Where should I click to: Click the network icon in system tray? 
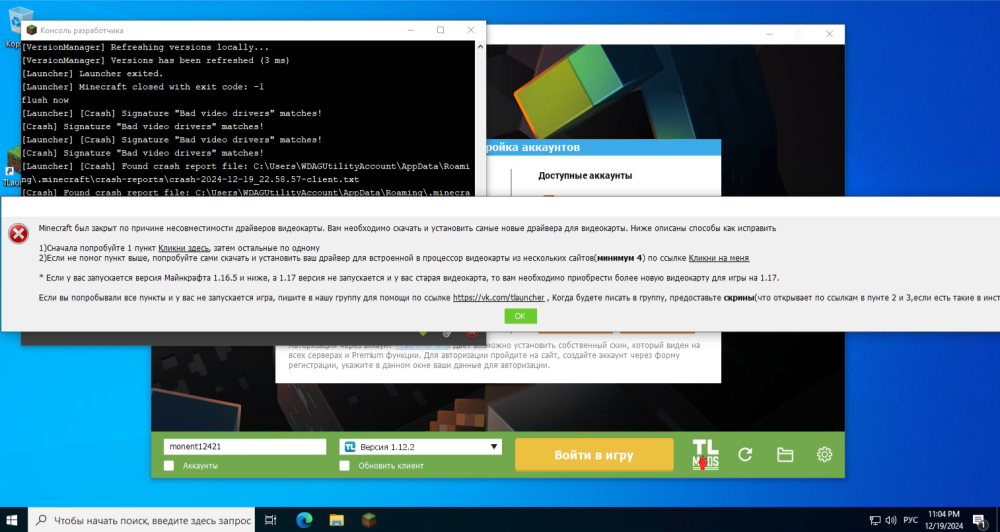pyautogui.click(x=875, y=520)
